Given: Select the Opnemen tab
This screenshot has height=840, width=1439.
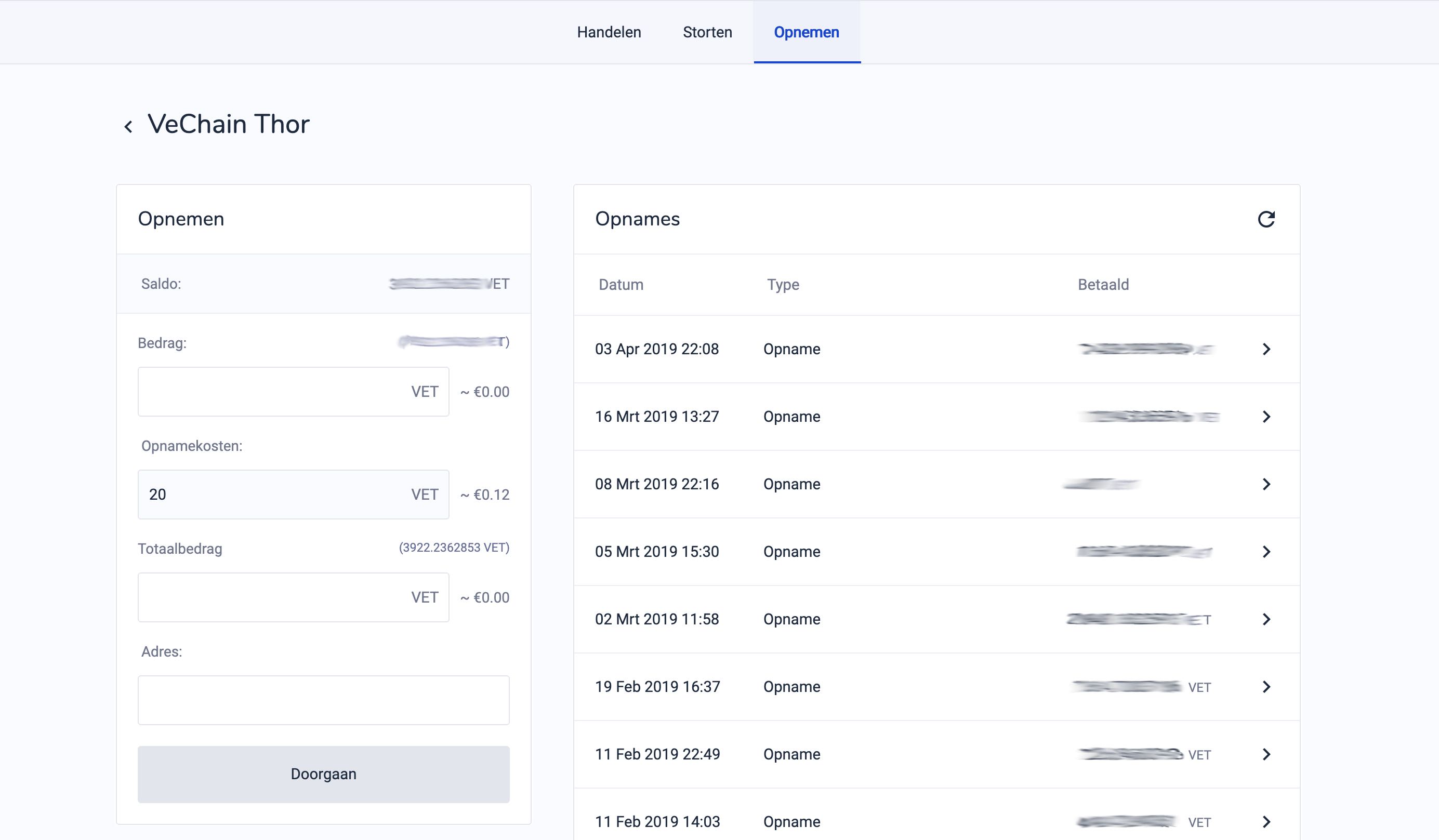Looking at the screenshot, I should coord(807,32).
